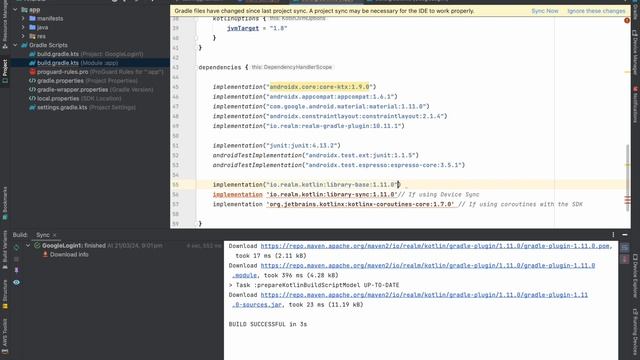Open build.gradle.kts (Project: GoogleLogin1)

click(x=86, y=54)
